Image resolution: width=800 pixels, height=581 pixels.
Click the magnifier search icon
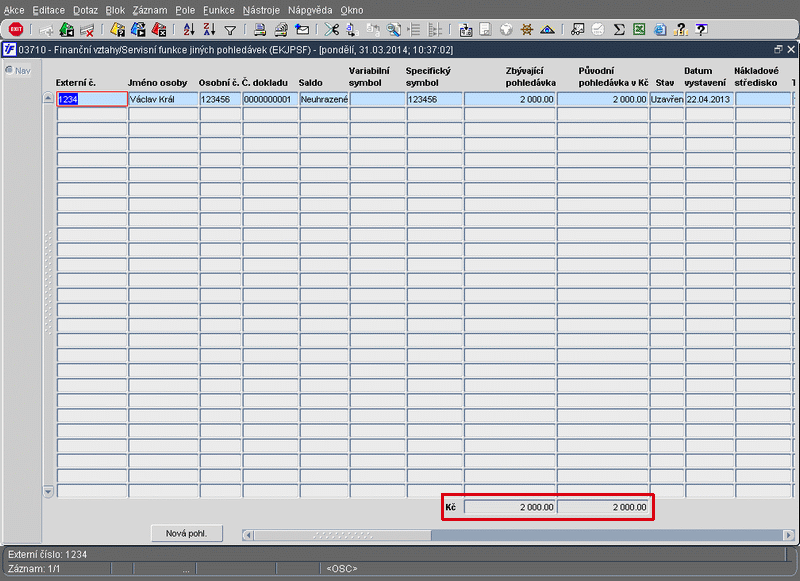(x=393, y=30)
